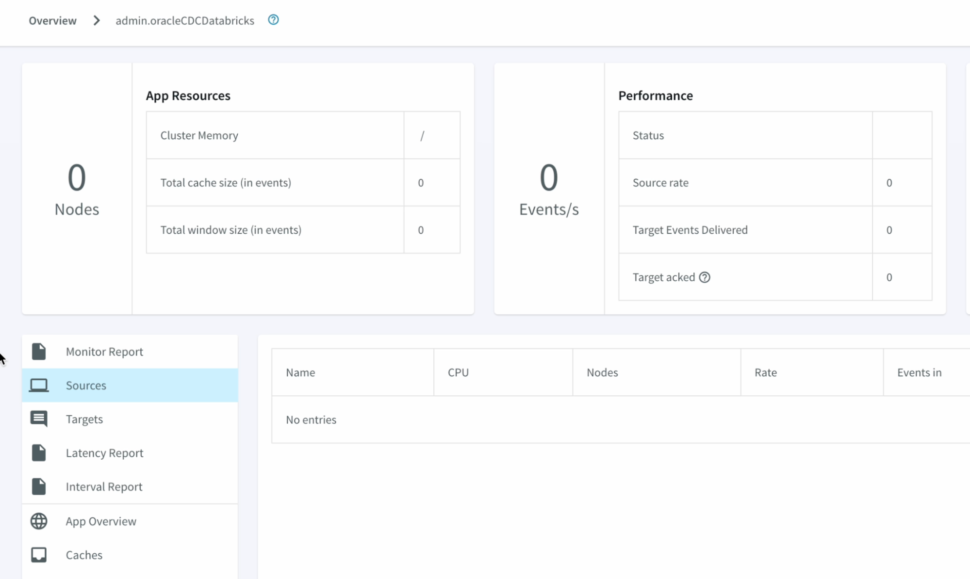Select Targets in the sidebar
The image size is (970, 579).
(x=84, y=420)
